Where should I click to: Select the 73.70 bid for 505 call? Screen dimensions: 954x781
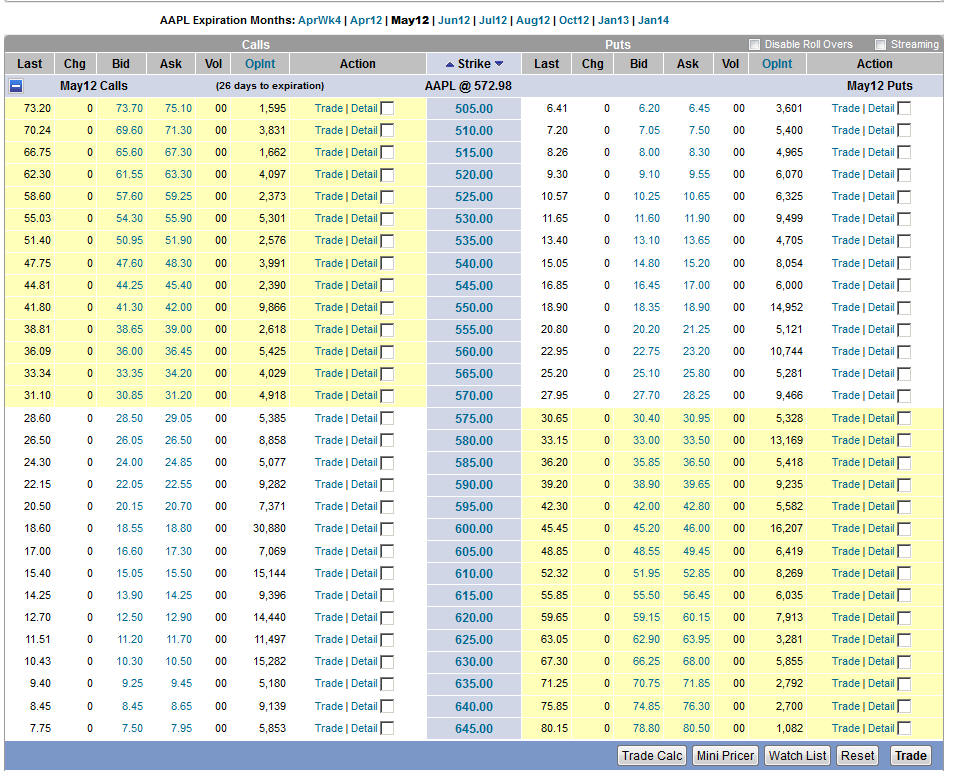[129, 108]
